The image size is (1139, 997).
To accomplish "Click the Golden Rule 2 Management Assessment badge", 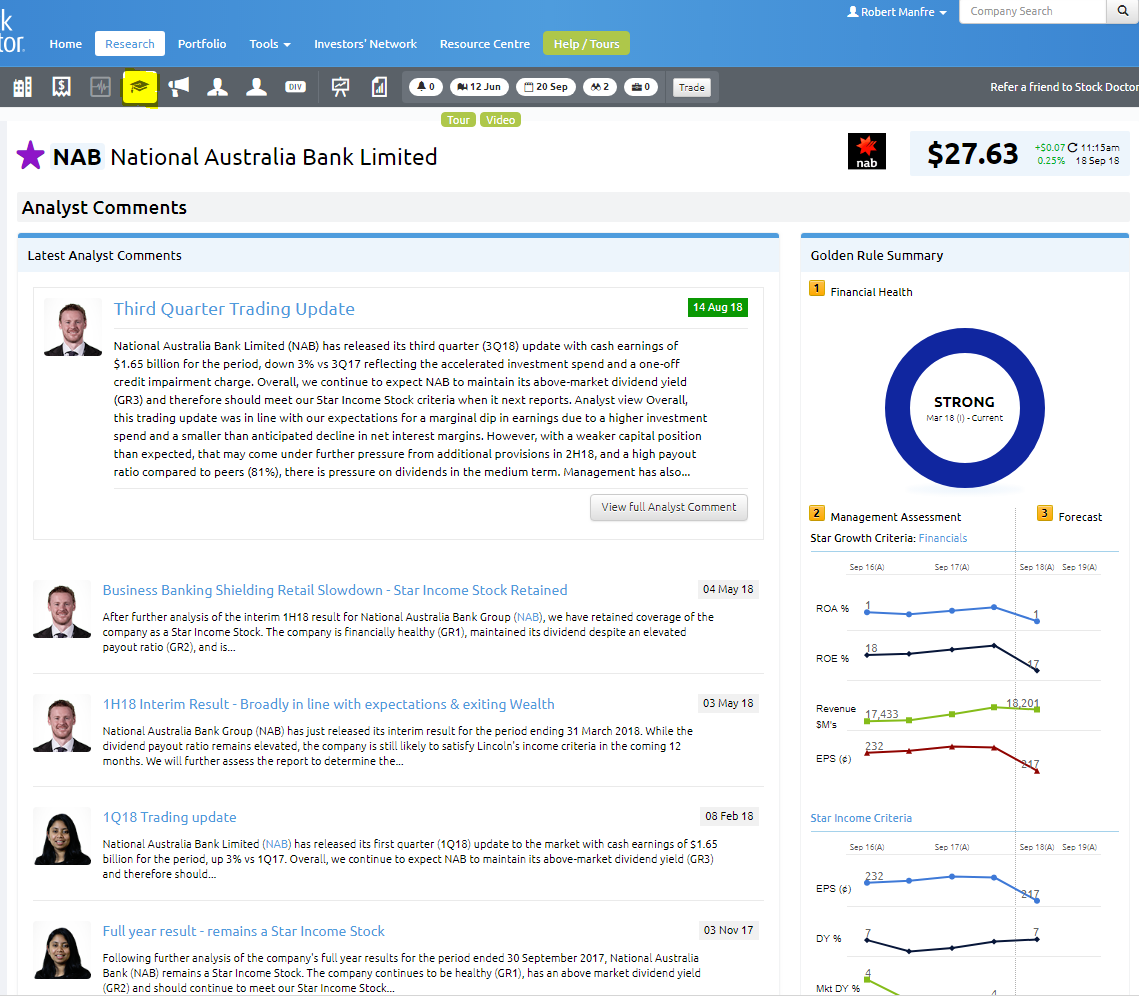I will pos(816,513).
